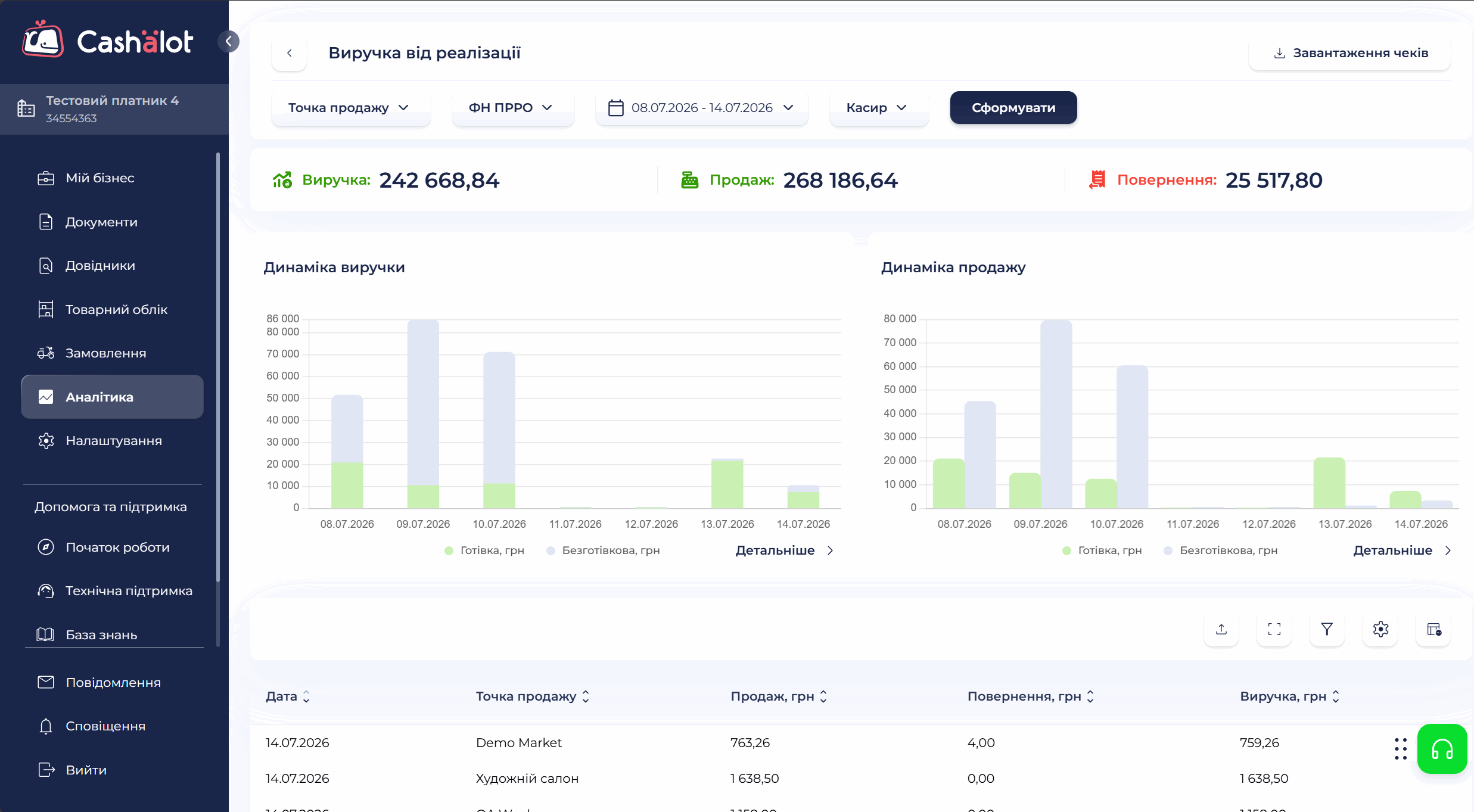Go back using the left chevron button

pos(290,53)
